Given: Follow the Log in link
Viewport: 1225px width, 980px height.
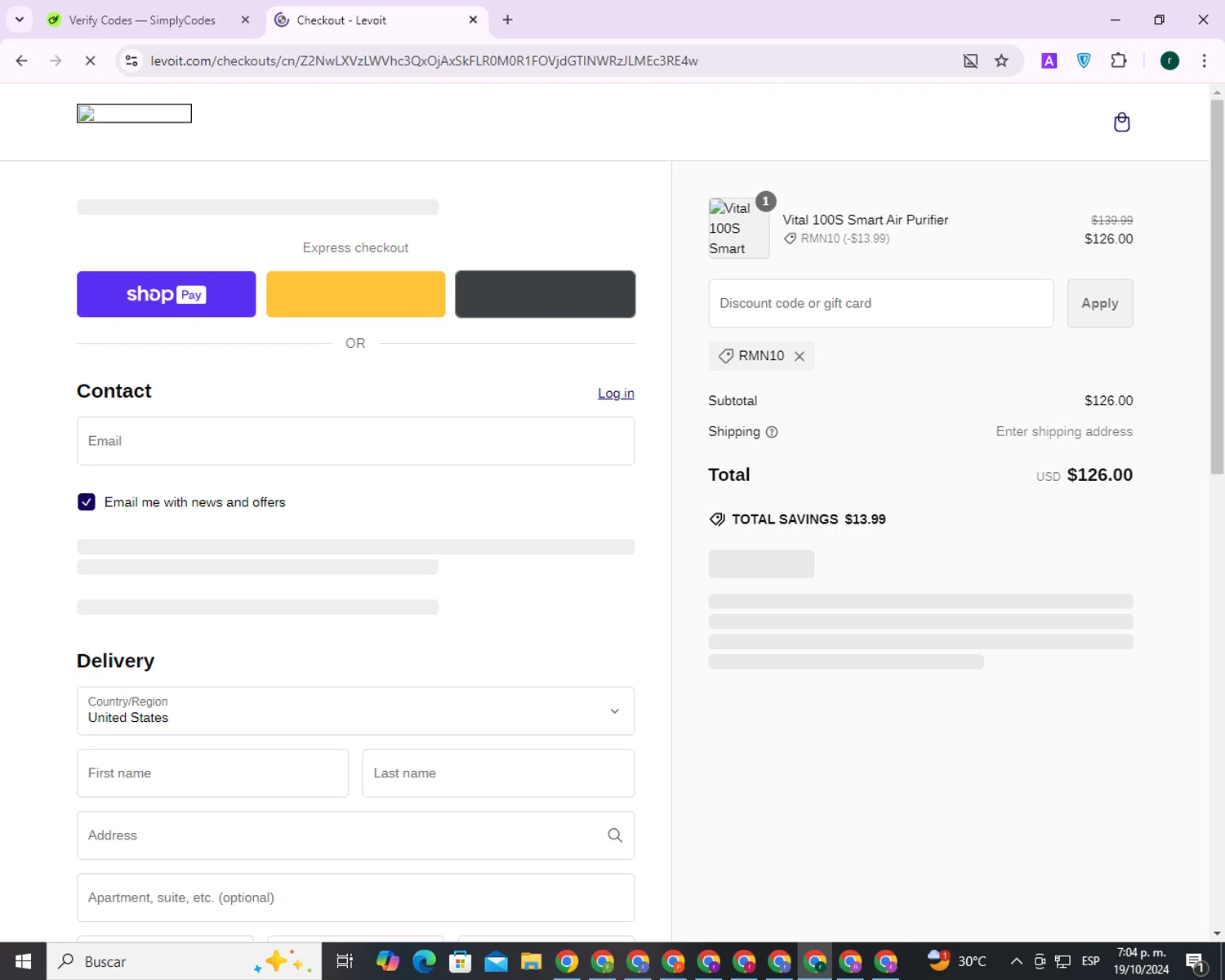Looking at the screenshot, I should (616, 394).
